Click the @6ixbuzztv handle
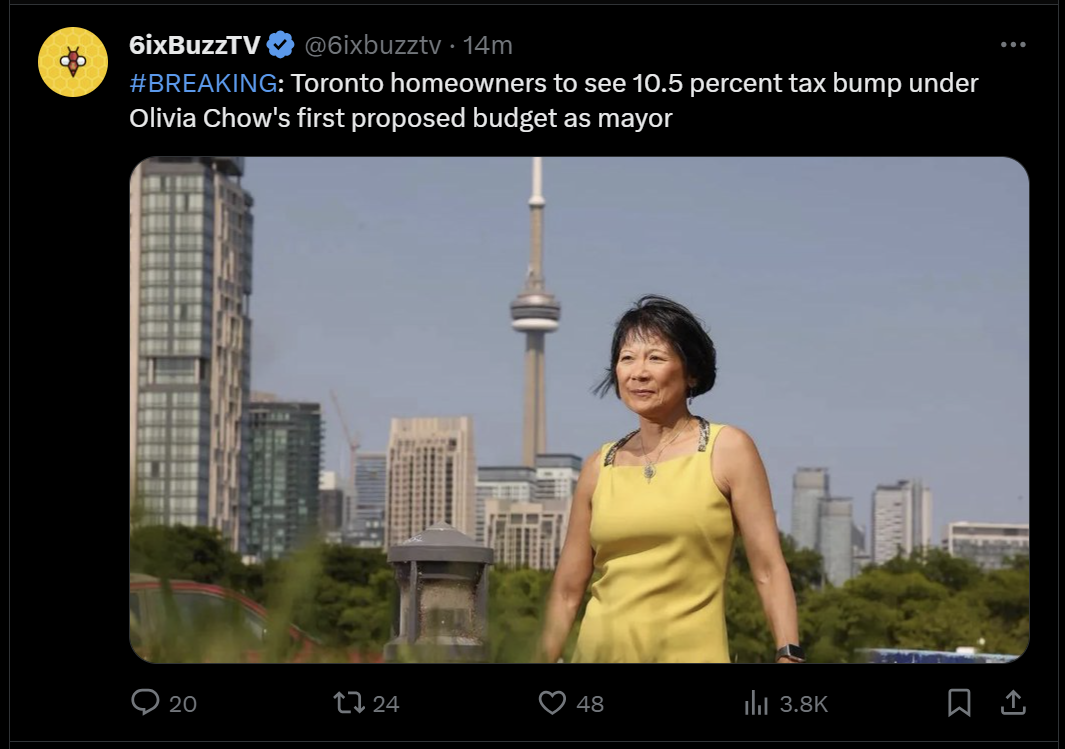 pyautogui.click(x=373, y=45)
